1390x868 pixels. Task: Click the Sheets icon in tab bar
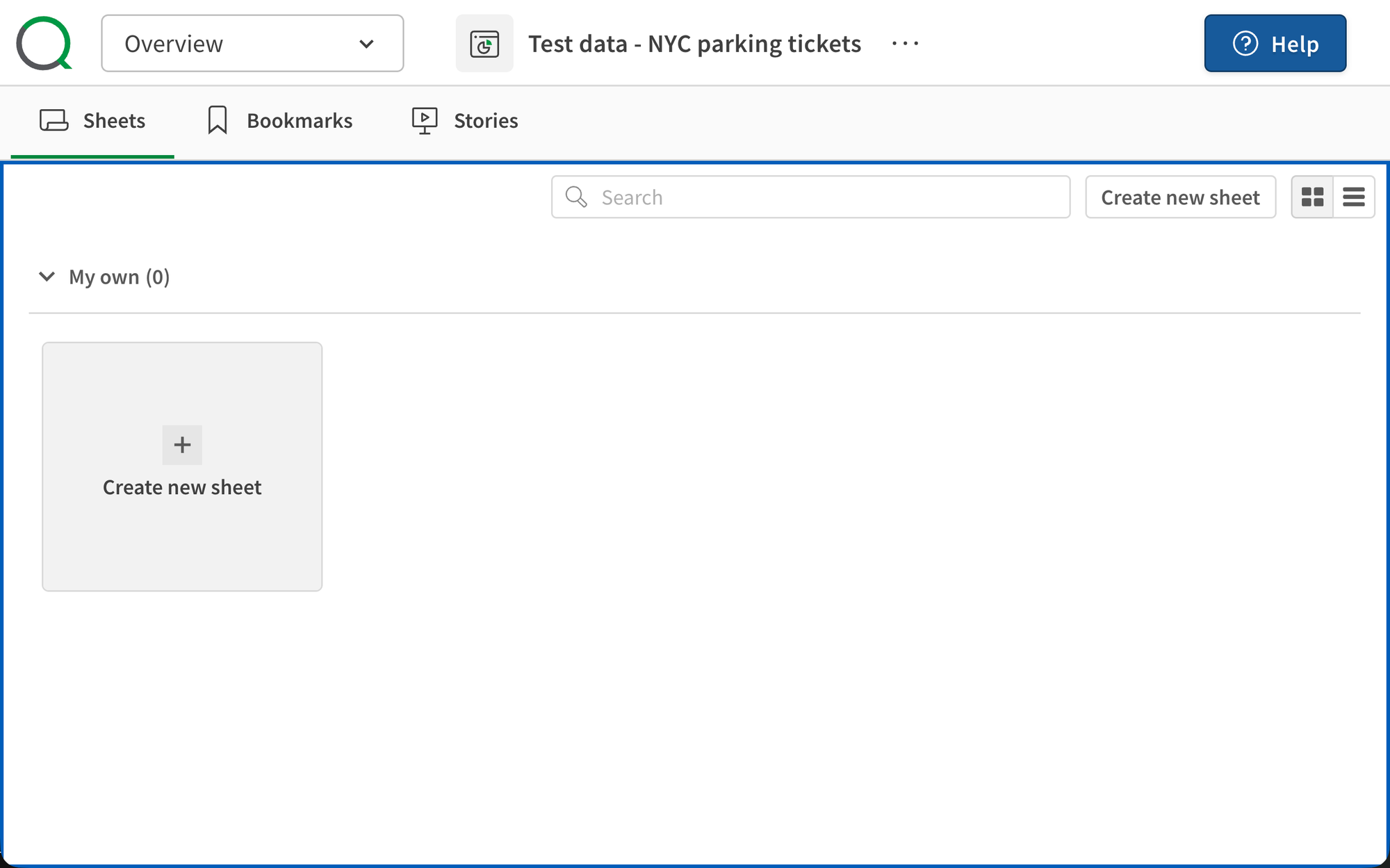click(x=54, y=120)
